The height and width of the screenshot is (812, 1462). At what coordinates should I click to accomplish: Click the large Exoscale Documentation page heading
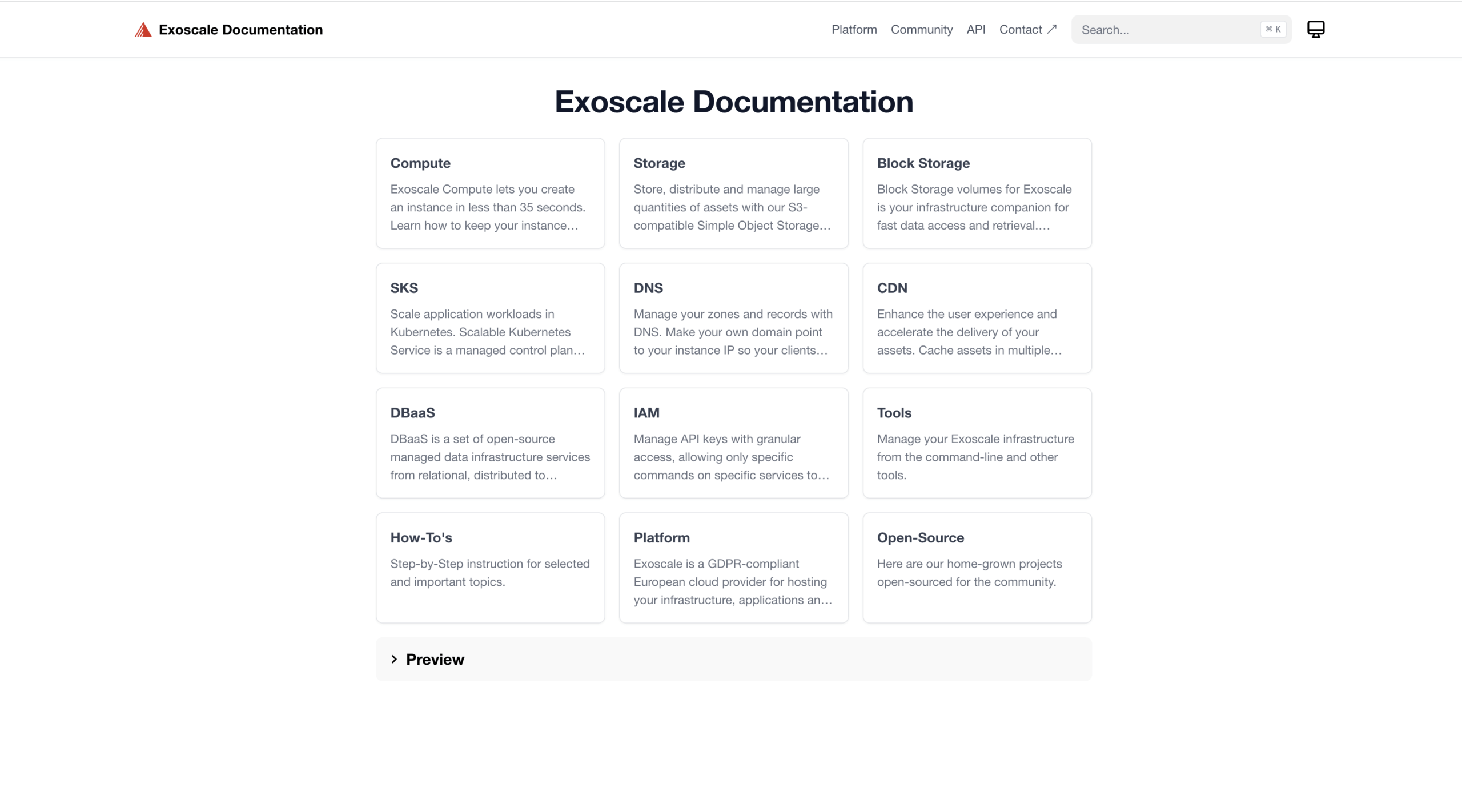coord(734,102)
